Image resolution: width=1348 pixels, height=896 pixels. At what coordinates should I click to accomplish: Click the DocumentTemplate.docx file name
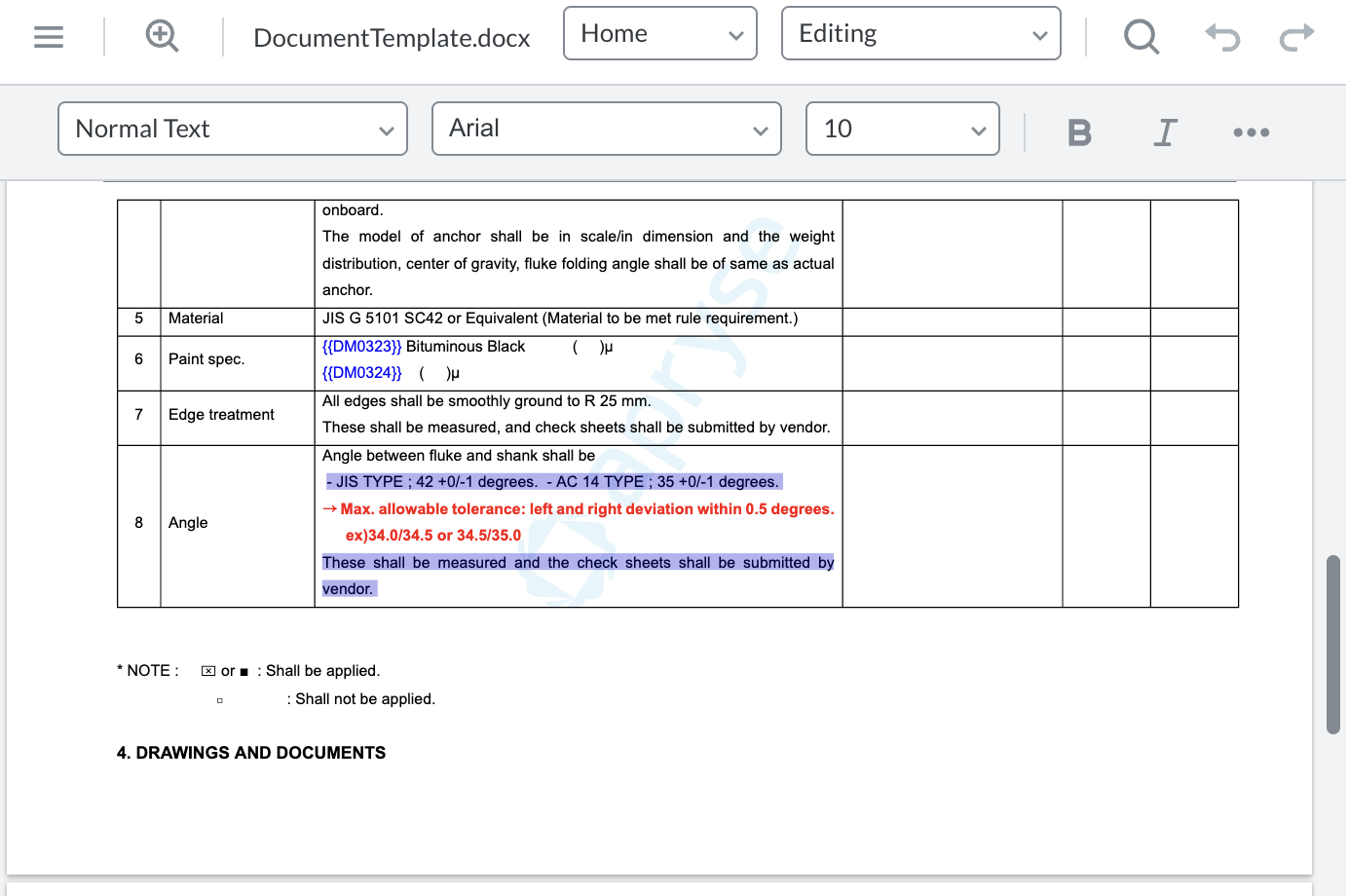point(392,38)
